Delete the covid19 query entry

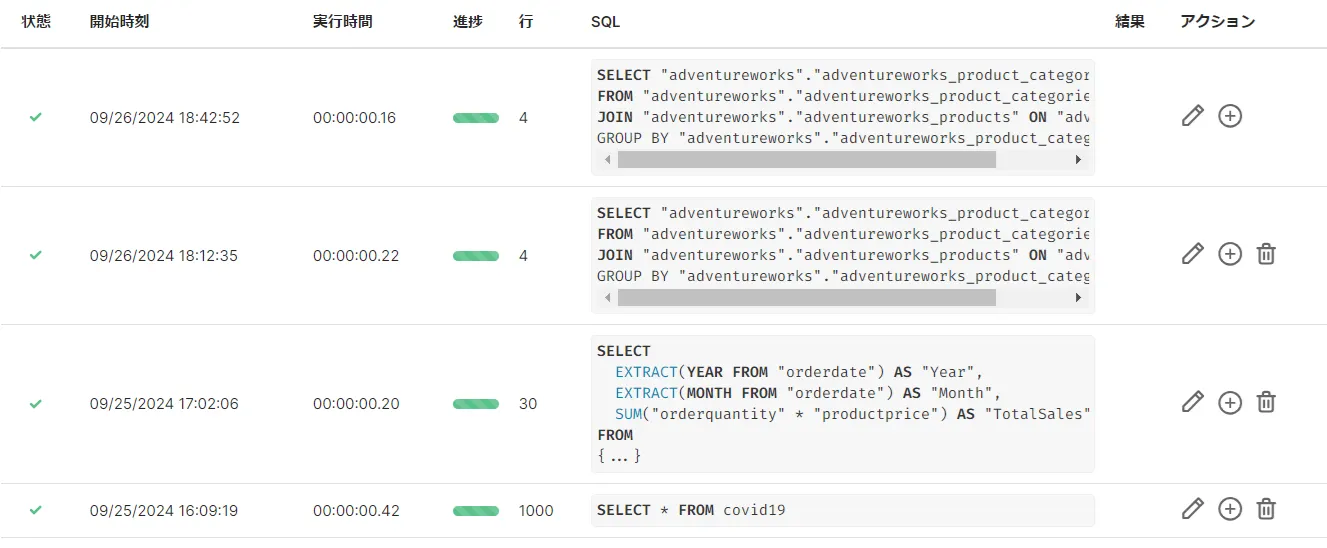(x=1266, y=509)
